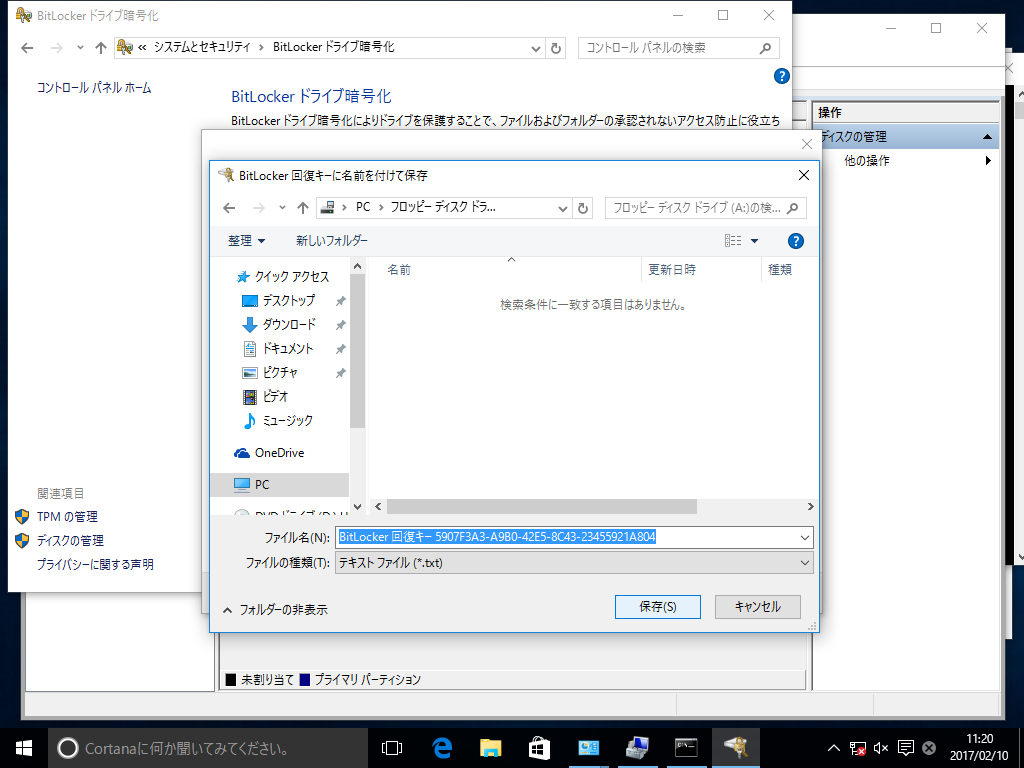The height and width of the screenshot is (768, 1024).
Task: Click the forward arrow in save dialog
Action: [x=259, y=208]
